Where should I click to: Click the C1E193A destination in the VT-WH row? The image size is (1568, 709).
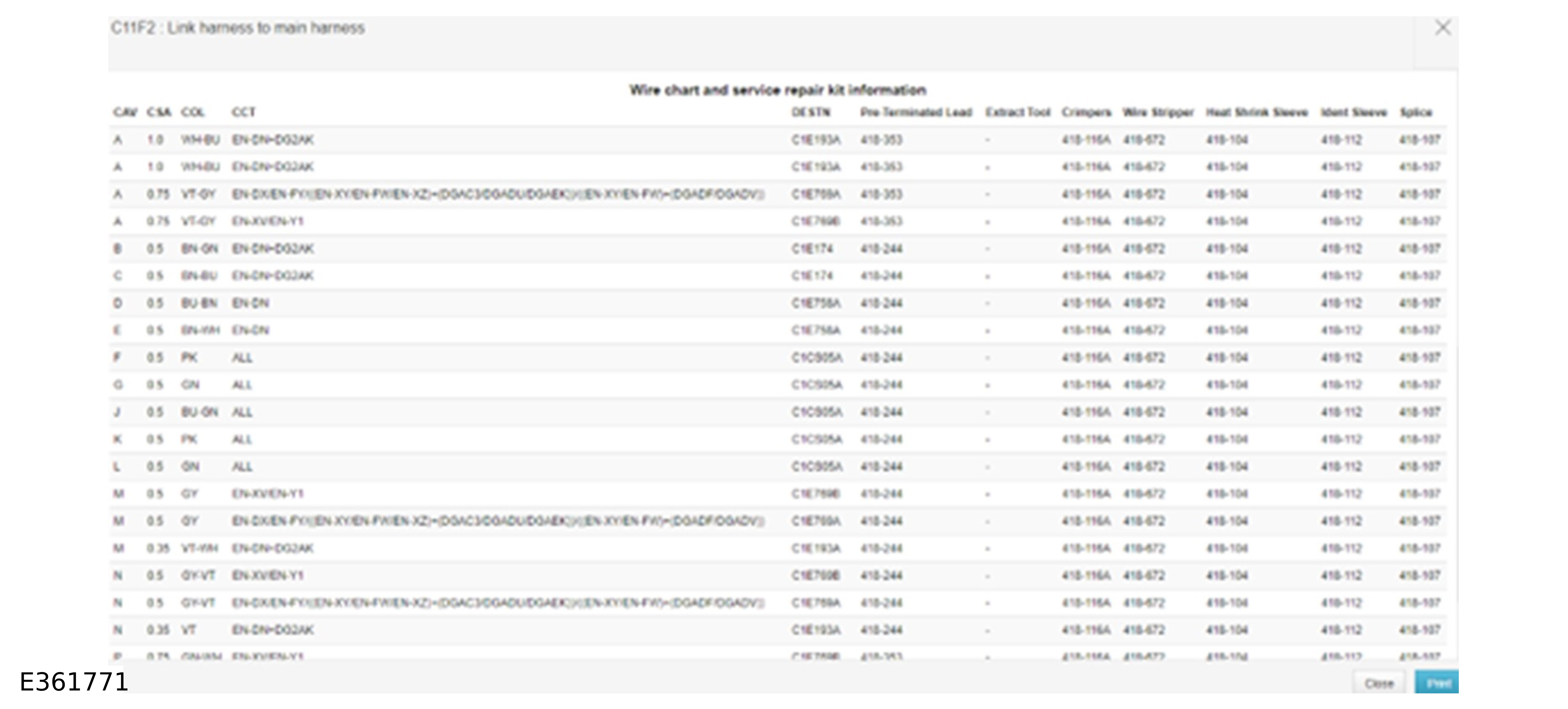click(816, 548)
